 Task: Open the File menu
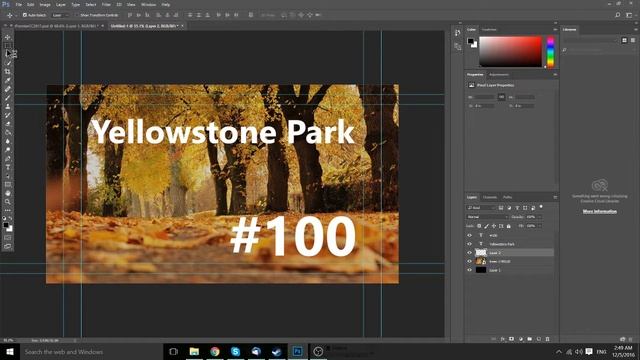click(18, 4)
